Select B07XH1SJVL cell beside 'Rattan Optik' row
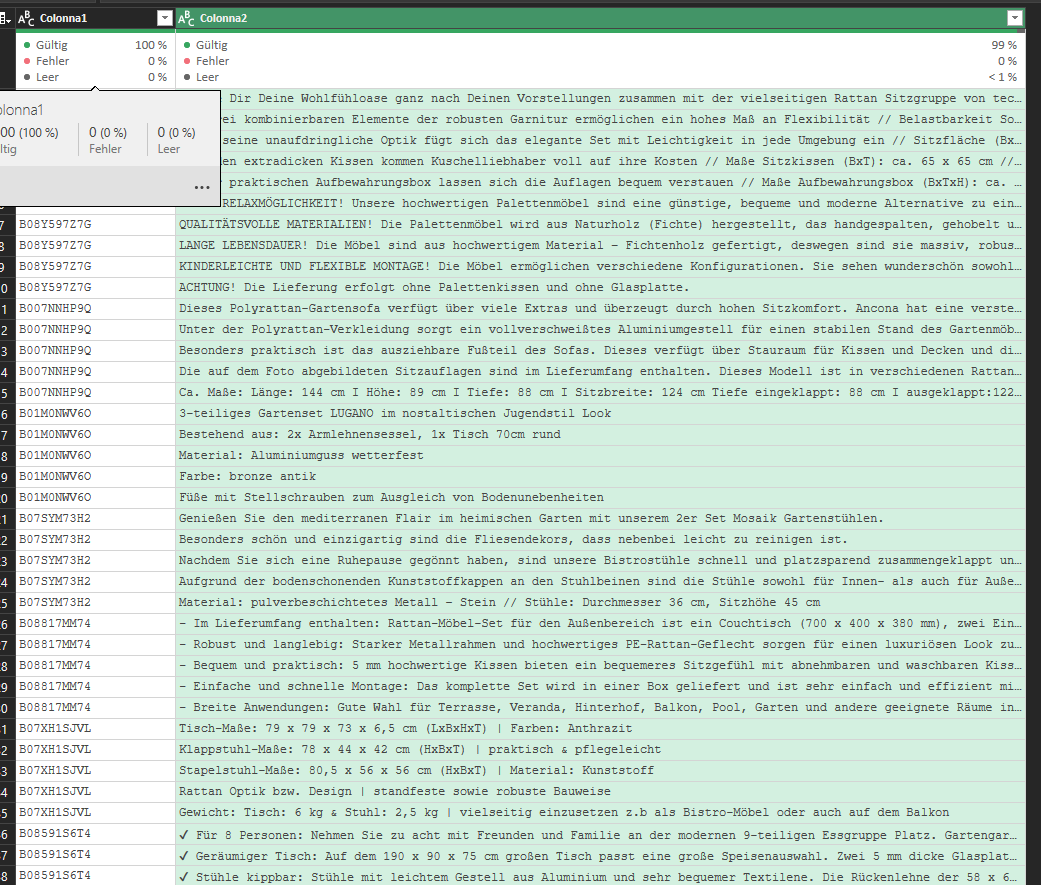This screenshot has height=885, width=1041. coord(95,792)
